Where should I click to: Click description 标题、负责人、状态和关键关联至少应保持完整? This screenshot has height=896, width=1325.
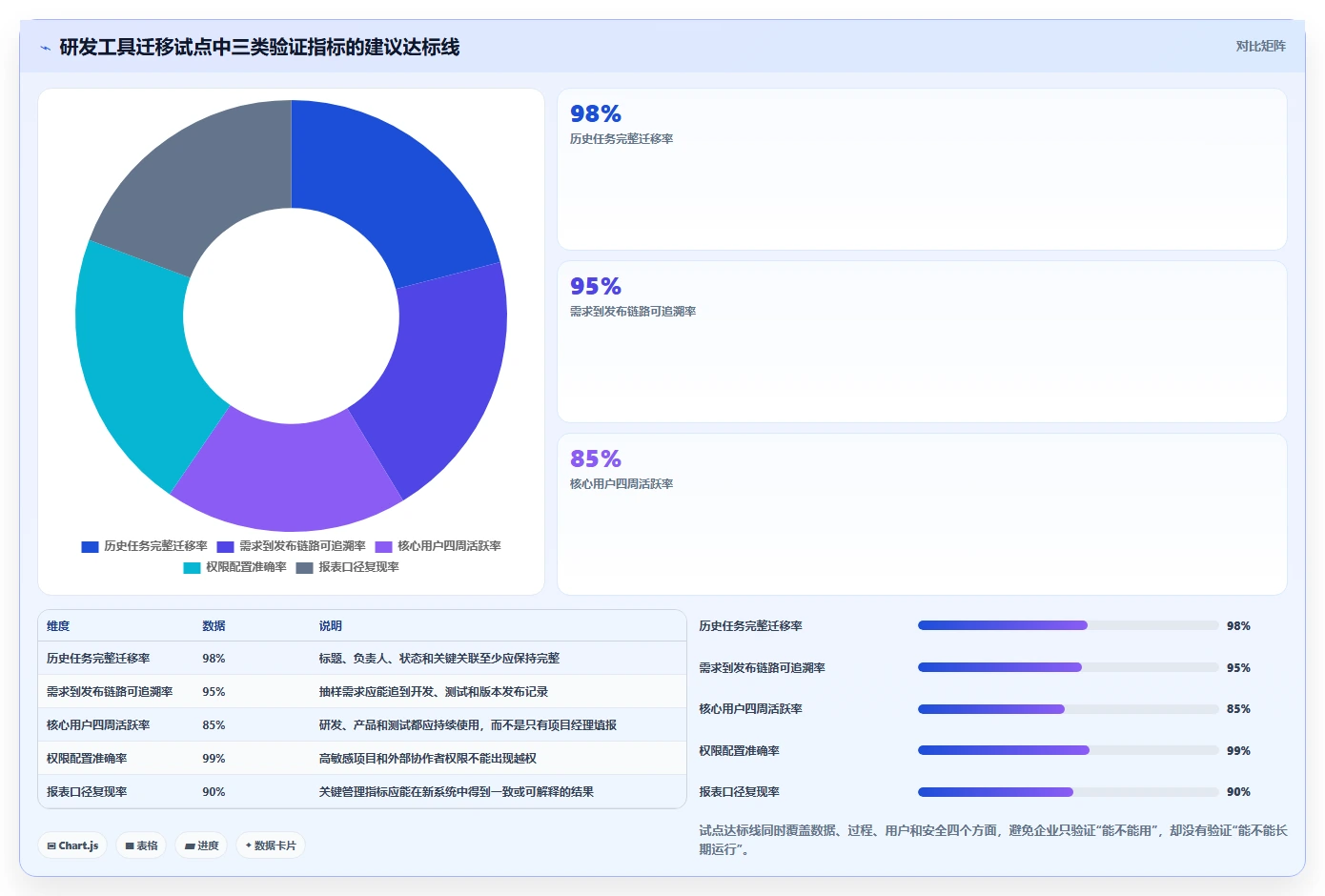point(439,659)
